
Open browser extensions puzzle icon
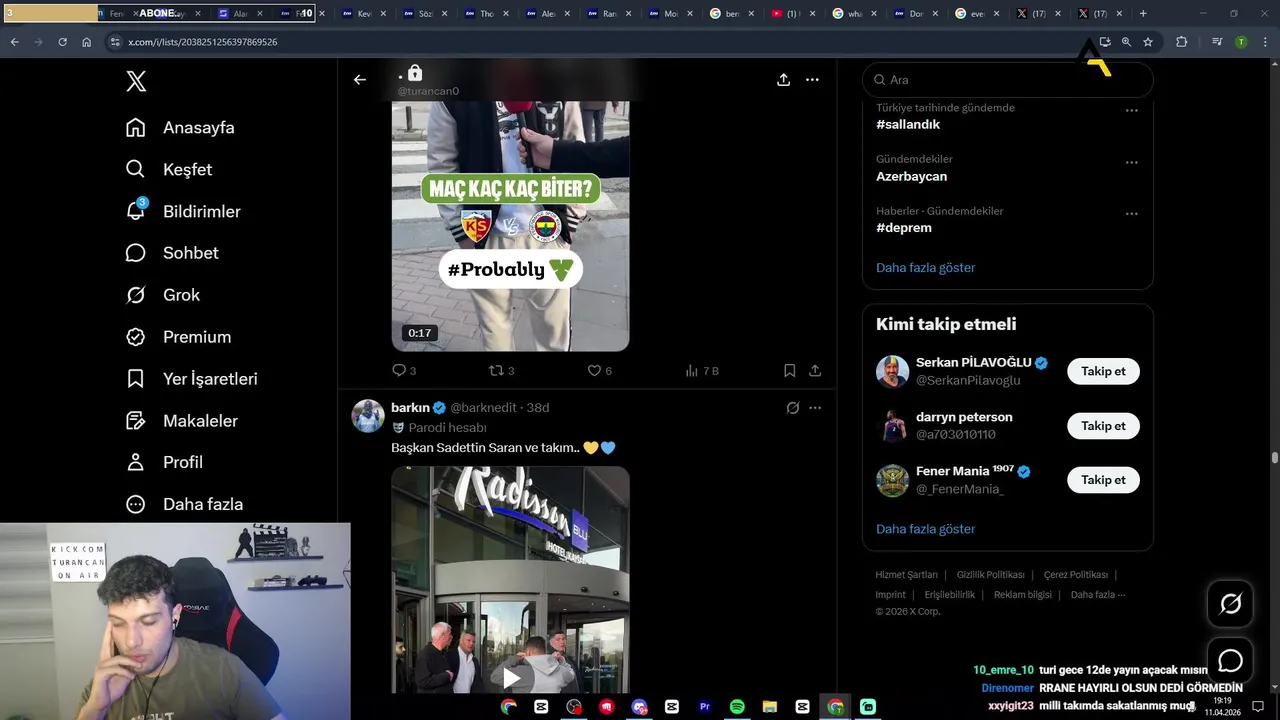[1182, 42]
